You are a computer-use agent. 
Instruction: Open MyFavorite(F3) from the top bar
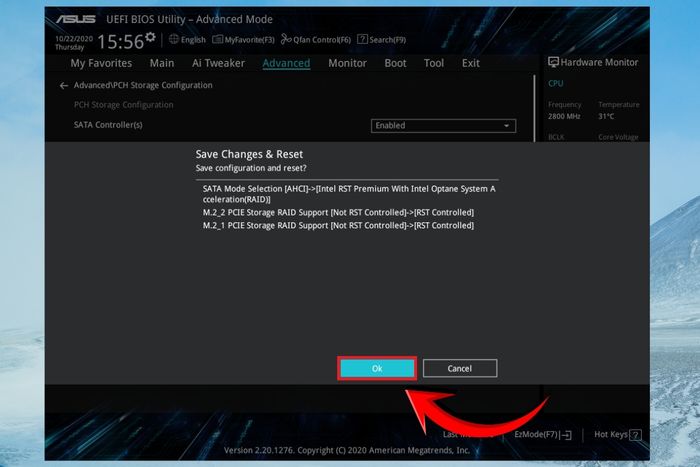tap(243, 40)
